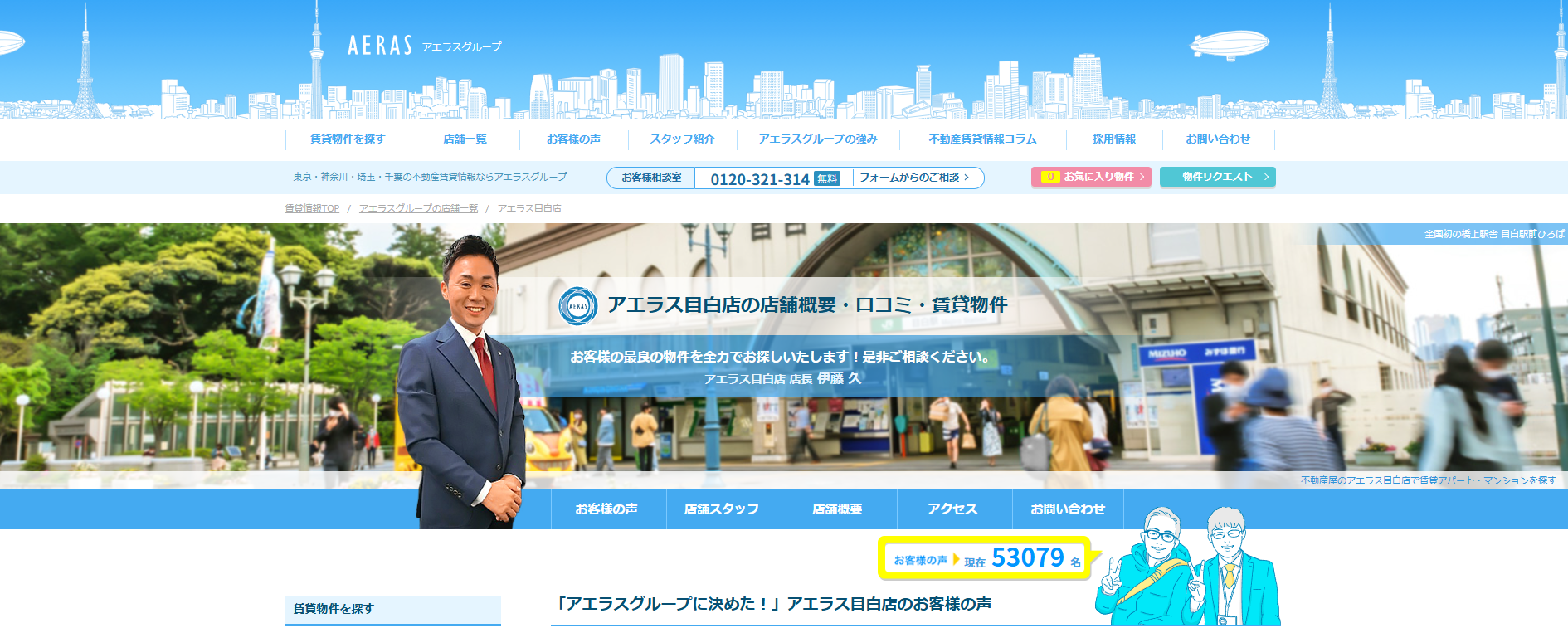Click the arrow on 物件リクエスト button

1266,177
